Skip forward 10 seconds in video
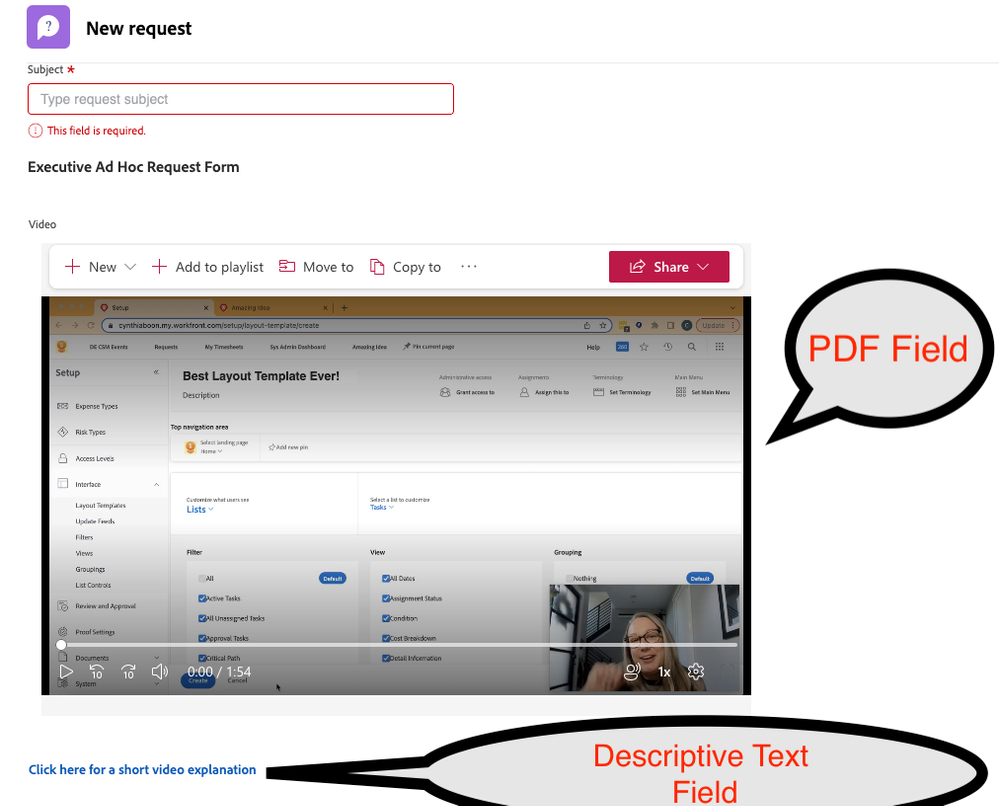999x806 pixels. click(x=128, y=672)
